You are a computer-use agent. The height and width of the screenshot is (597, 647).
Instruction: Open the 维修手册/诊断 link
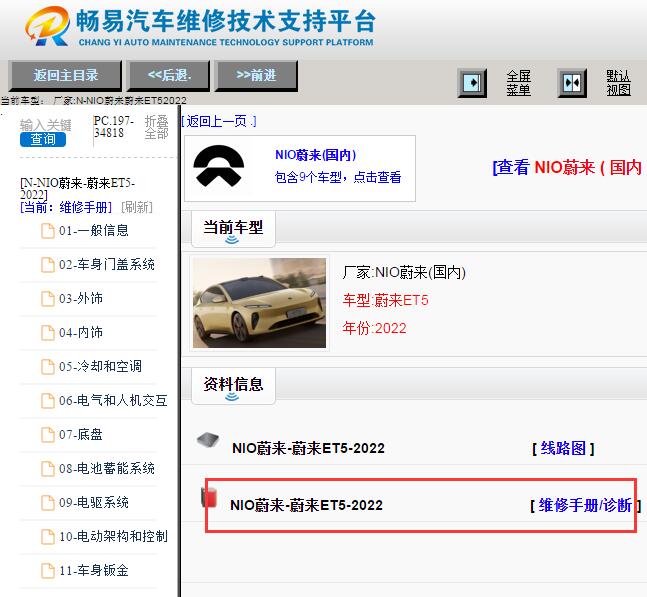tap(586, 505)
